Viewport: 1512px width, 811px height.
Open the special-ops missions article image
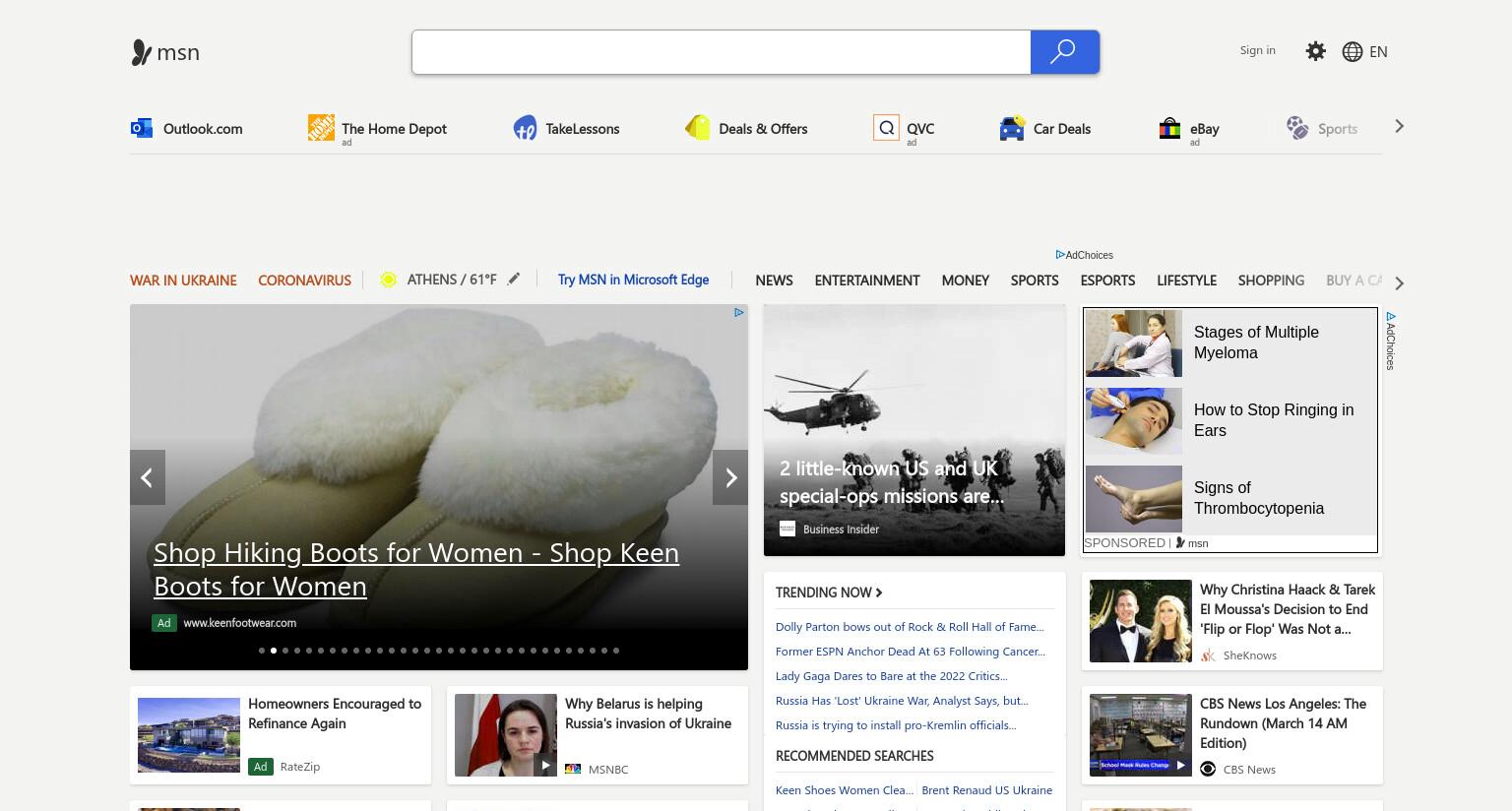tap(914, 430)
